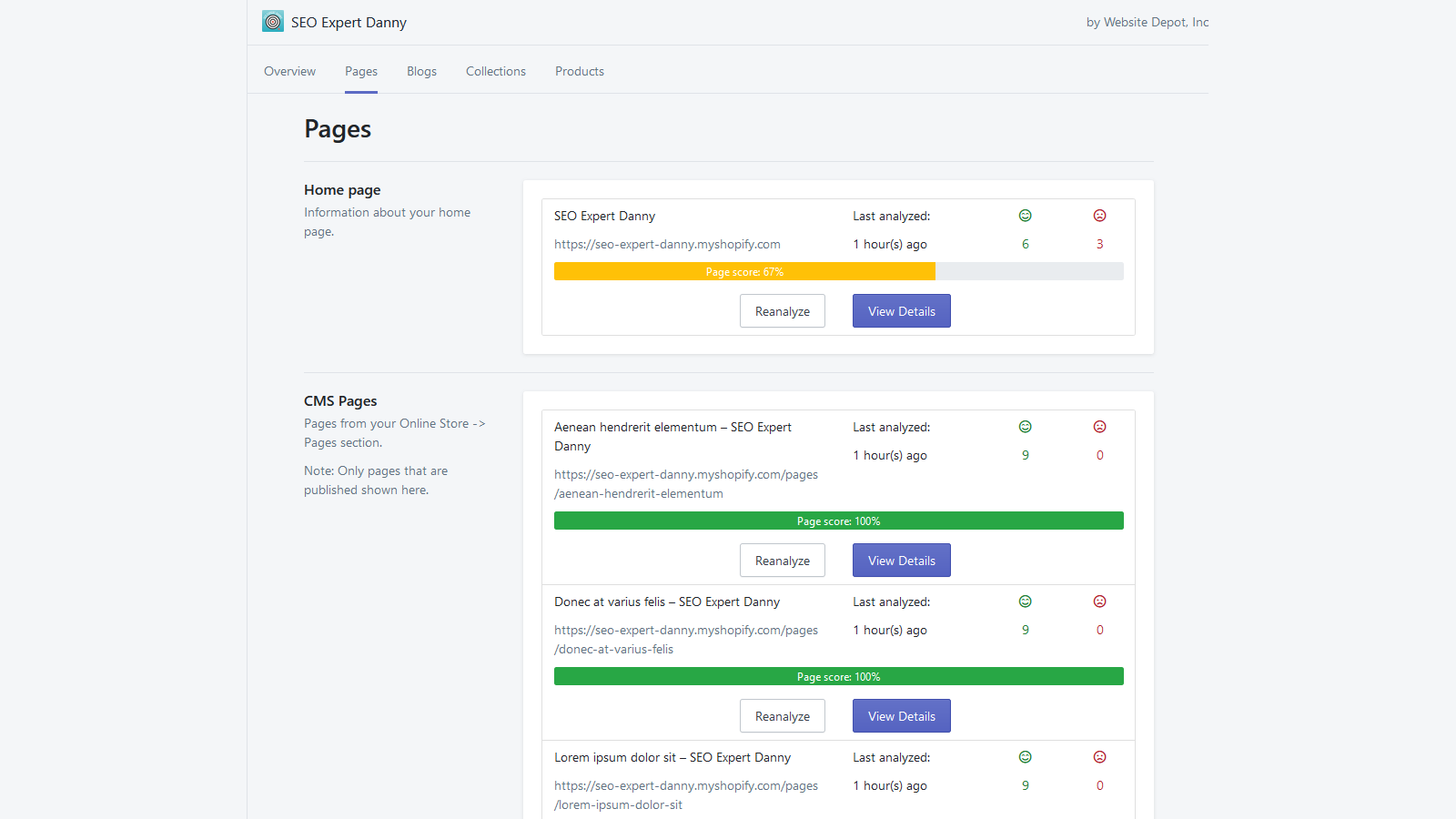Click 'Aenean hendrerit elementum – SEO Expert Danny' title
The height and width of the screenshot is (819, 1456).
point(672,437)
